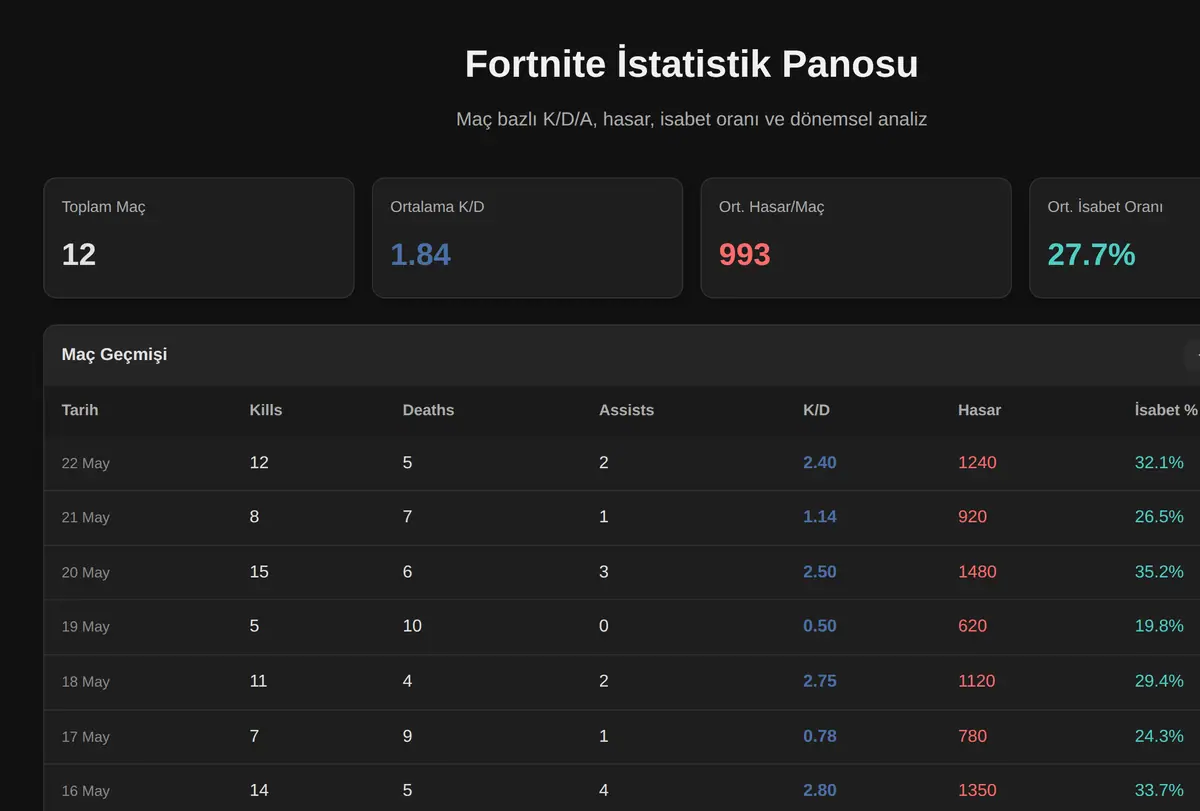The height and width of the screenshot is (811, 1200).
Task: Click the K/D value 2.40
Action: pos(820,462)
